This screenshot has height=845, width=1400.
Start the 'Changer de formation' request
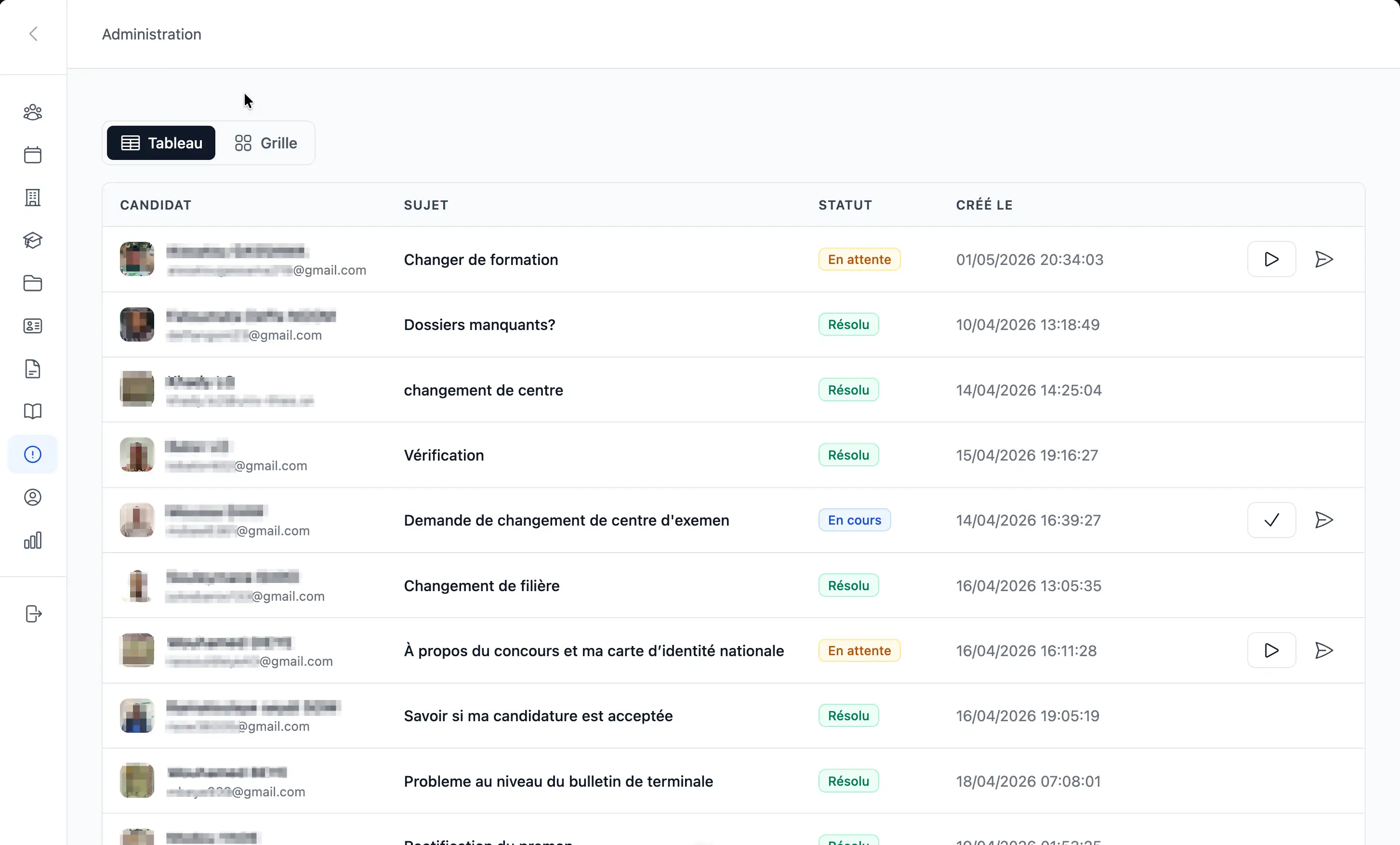(x=1271, y=259)
